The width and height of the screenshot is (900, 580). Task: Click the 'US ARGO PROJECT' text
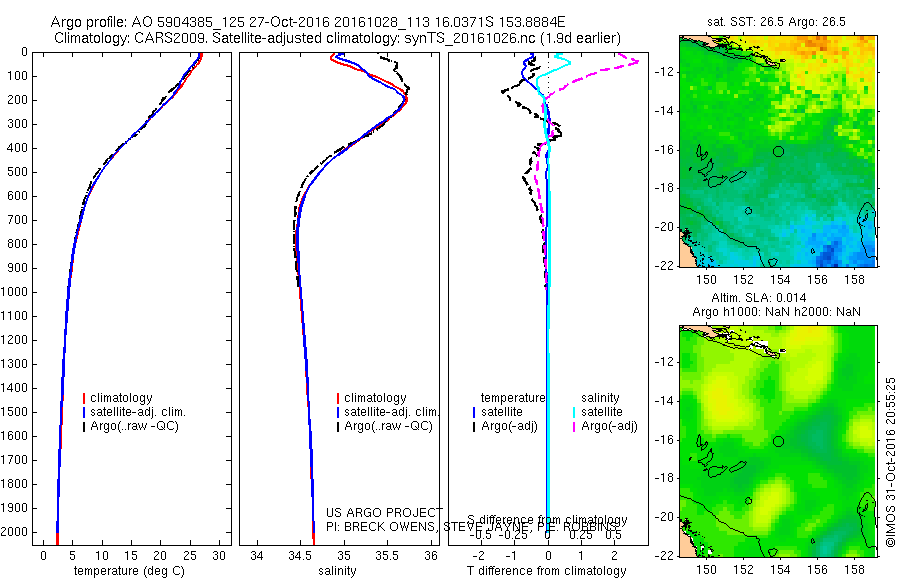[x=384, y=512]
